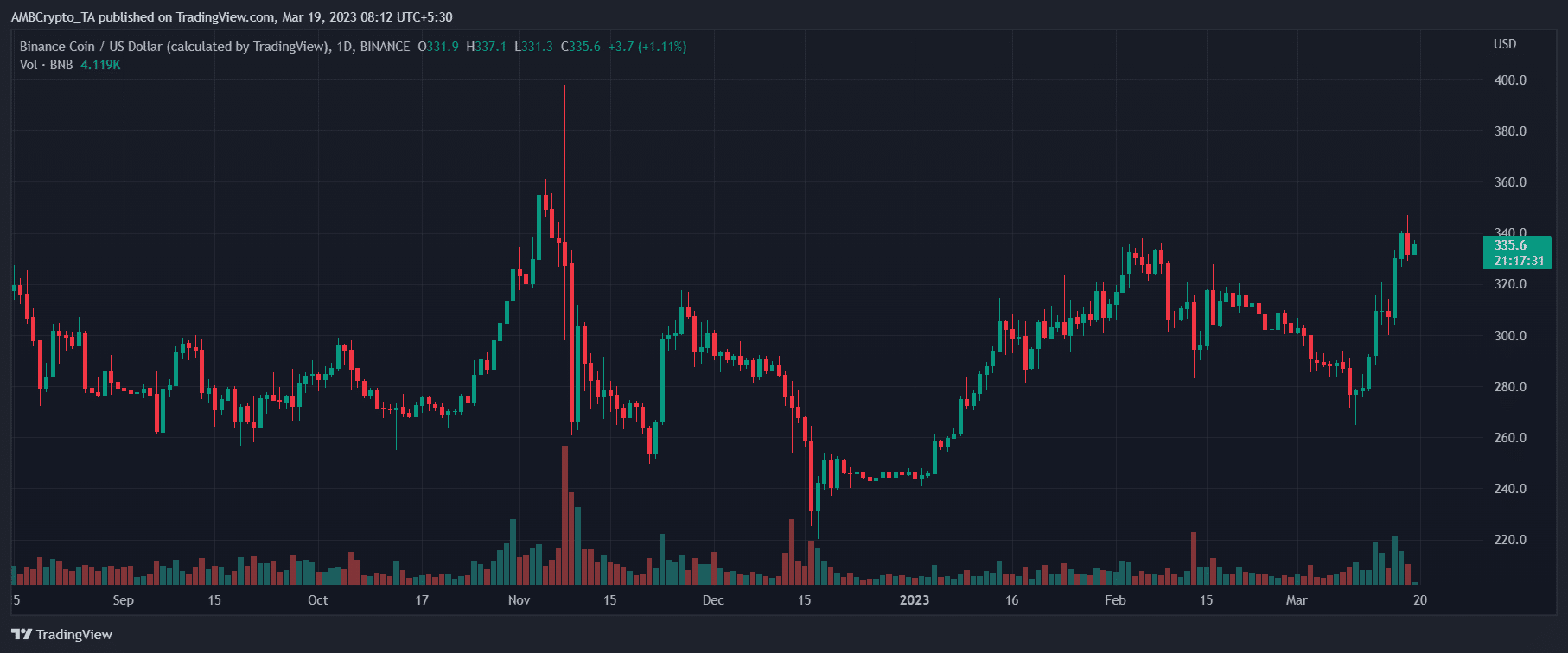Click the USD currency label

[x=1505, y=44]
